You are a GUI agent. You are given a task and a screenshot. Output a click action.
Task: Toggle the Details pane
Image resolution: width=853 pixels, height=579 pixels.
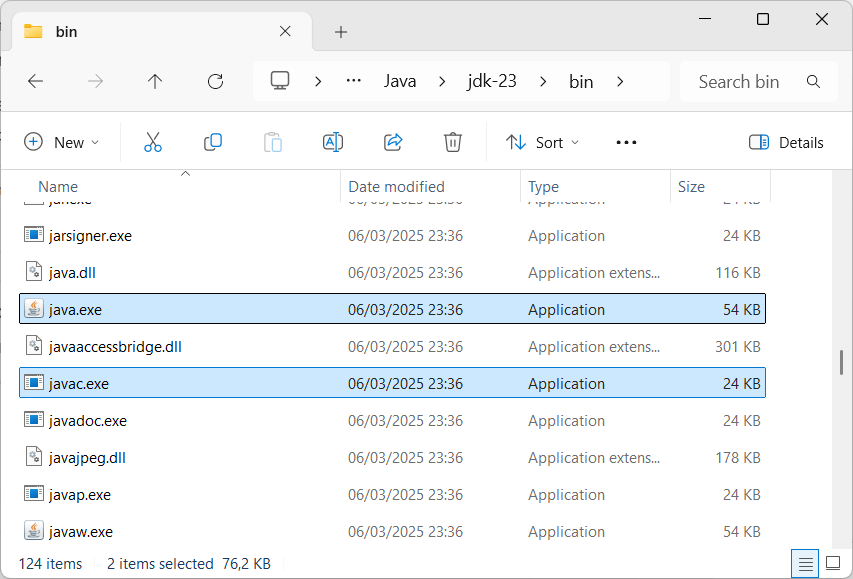click(786, 143)
